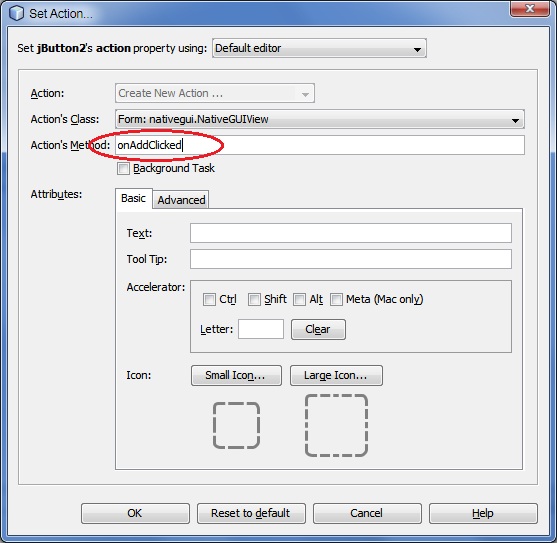Click the small icon preview placeholder
Image resolution: width=557 pixels, height=543 pixels.
[236, 425]
